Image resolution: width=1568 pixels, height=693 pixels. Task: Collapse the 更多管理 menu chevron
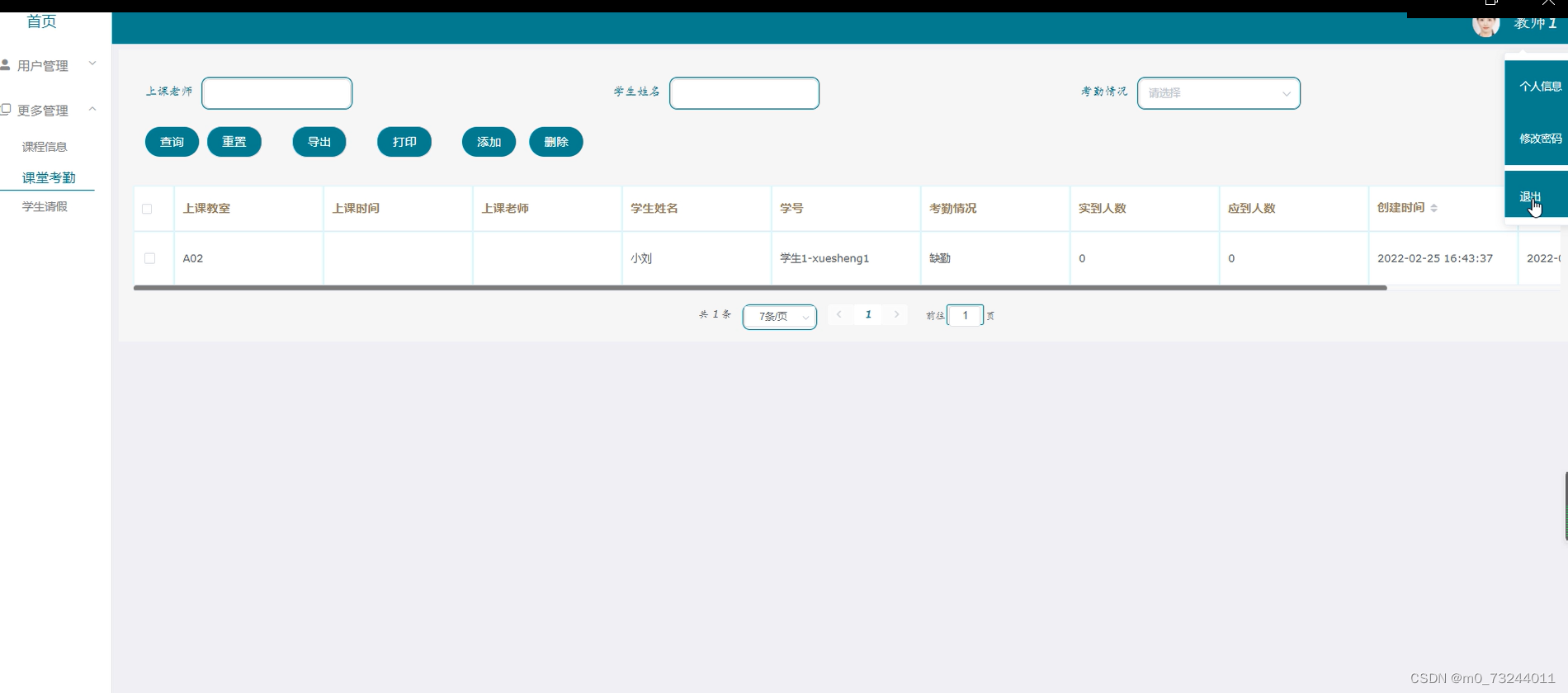click(92, 109)
